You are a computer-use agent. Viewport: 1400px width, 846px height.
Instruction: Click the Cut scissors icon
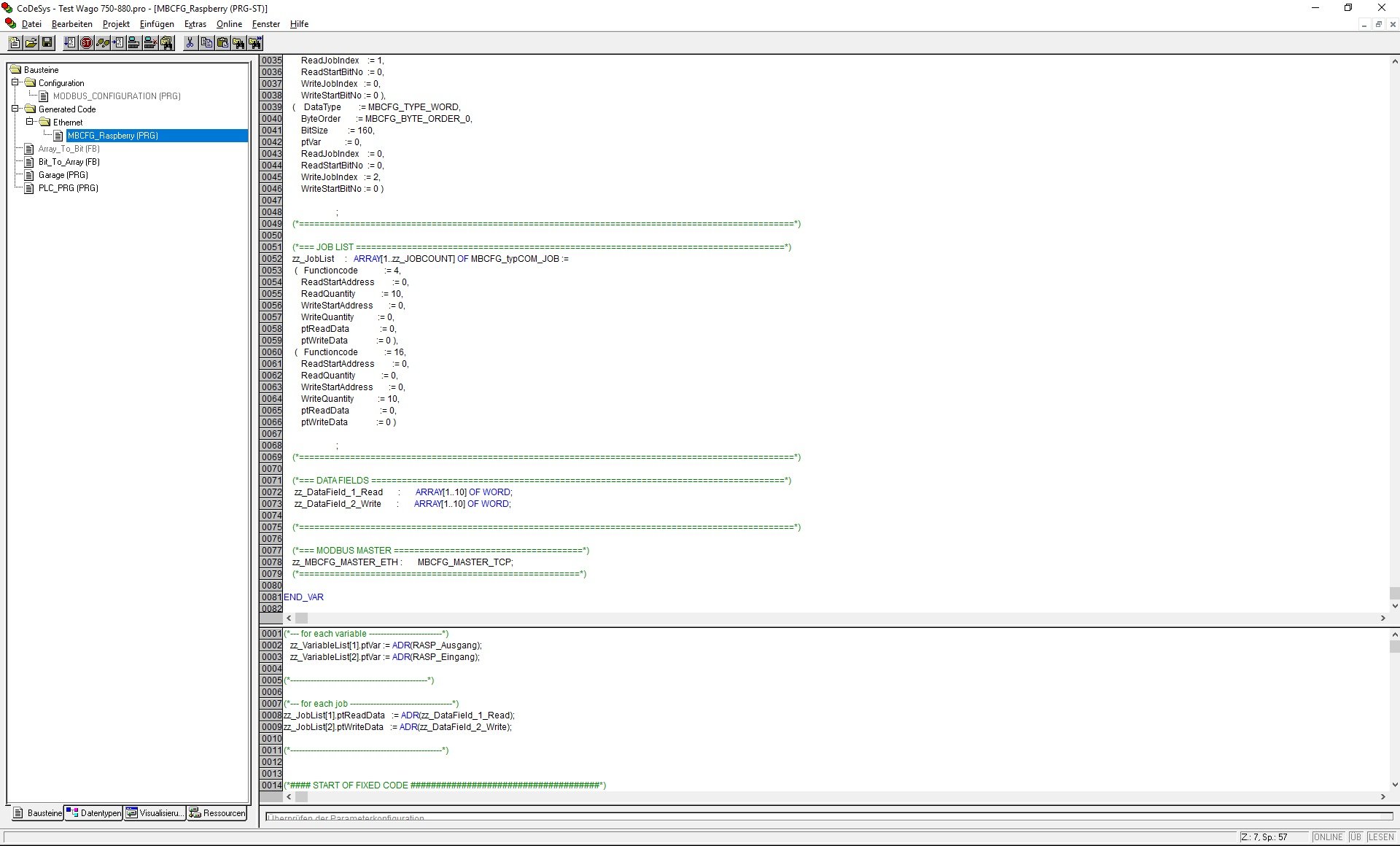coord(190,43)
